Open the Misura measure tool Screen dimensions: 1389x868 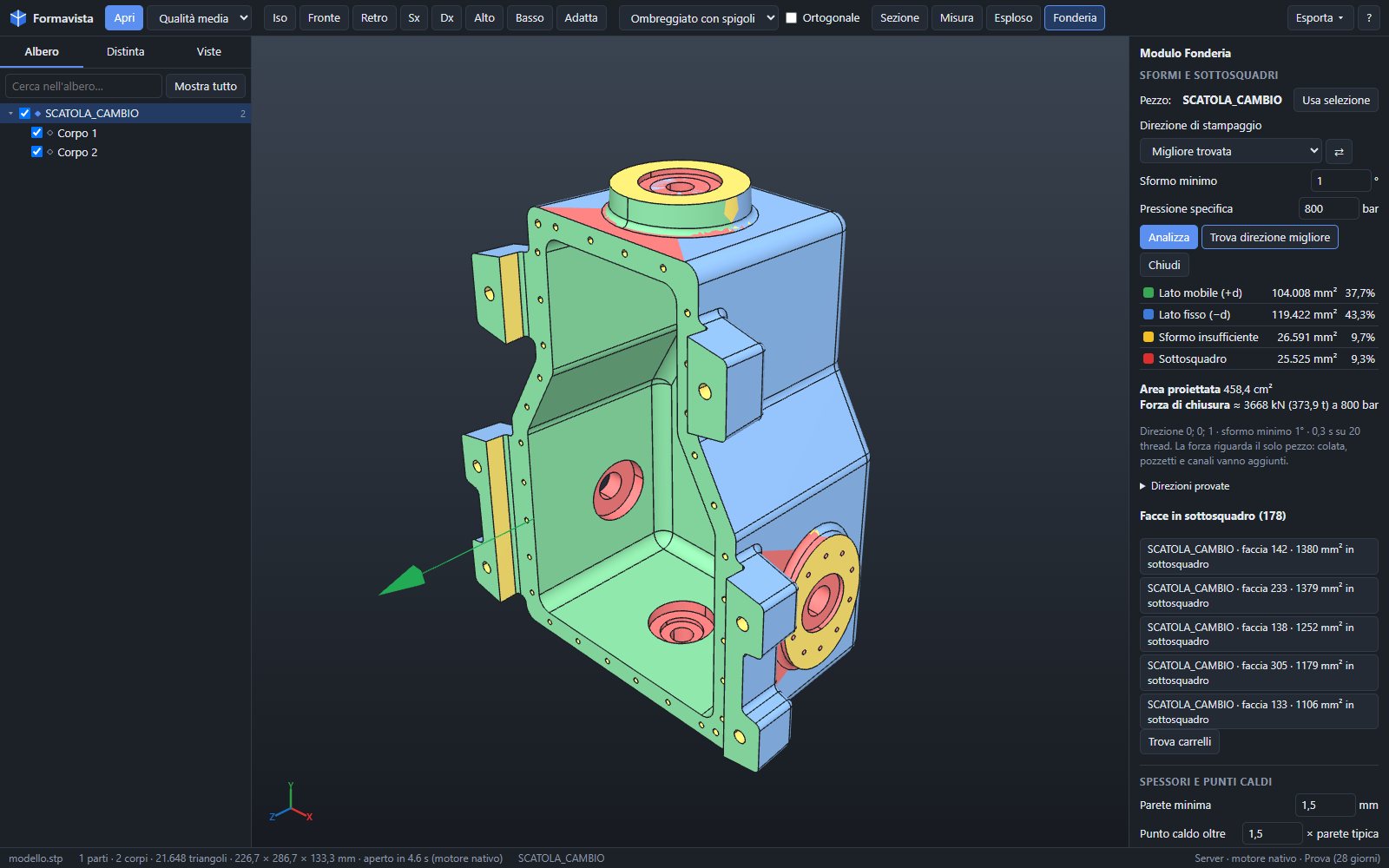point(957,17)
